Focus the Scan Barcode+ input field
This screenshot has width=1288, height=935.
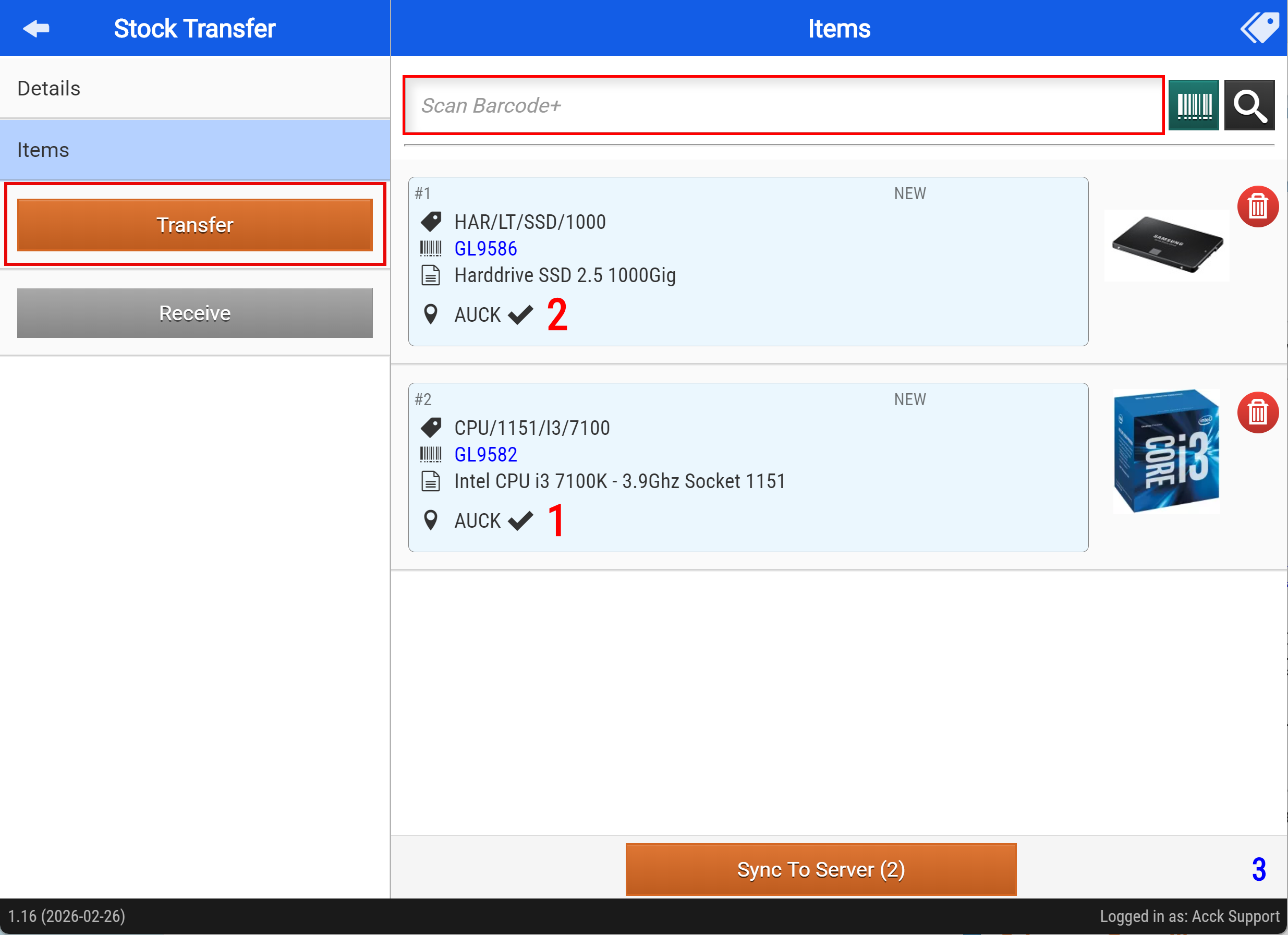[783, 106]
